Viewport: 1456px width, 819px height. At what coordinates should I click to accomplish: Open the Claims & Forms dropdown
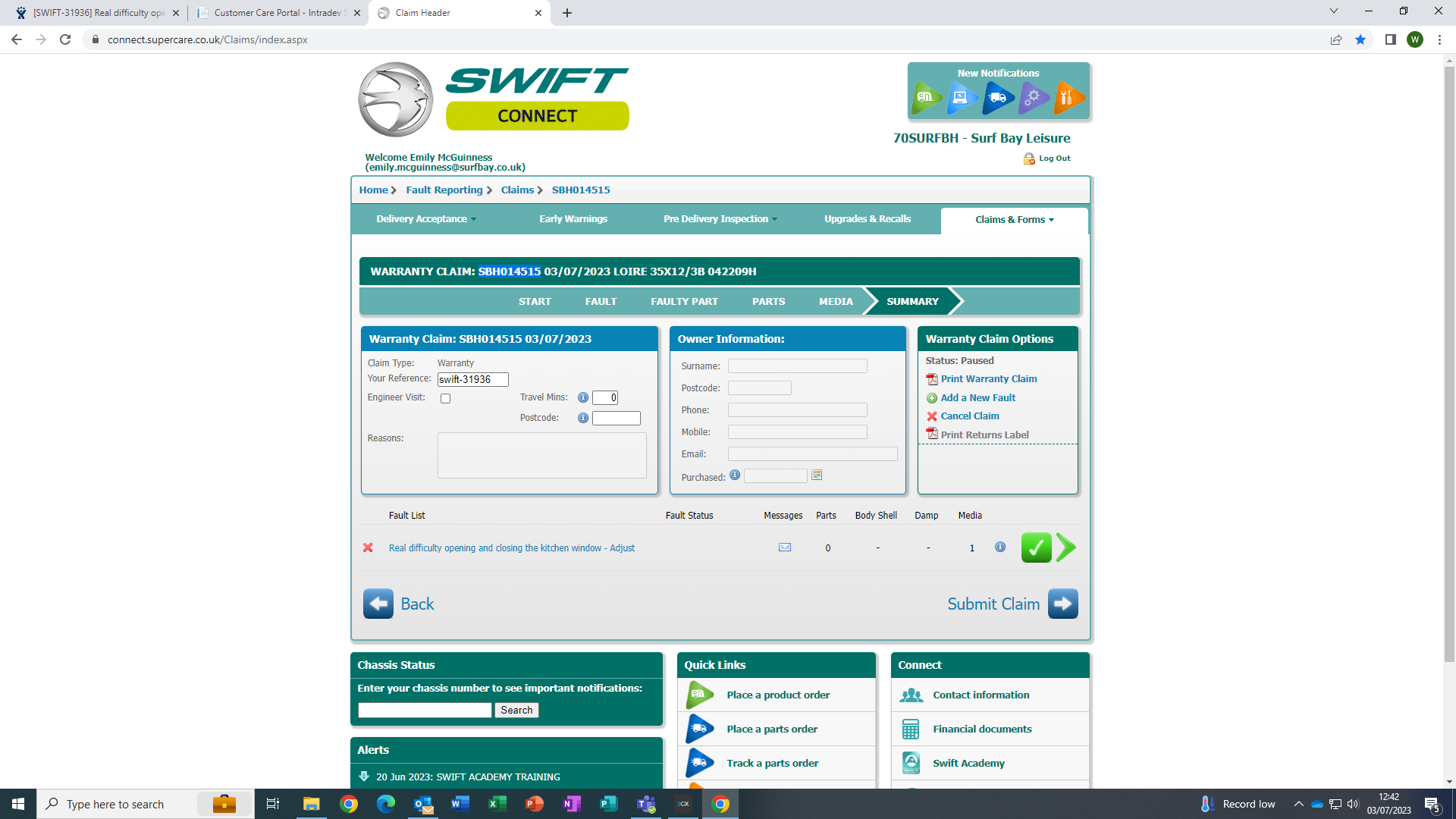(x=1014, y=220)
